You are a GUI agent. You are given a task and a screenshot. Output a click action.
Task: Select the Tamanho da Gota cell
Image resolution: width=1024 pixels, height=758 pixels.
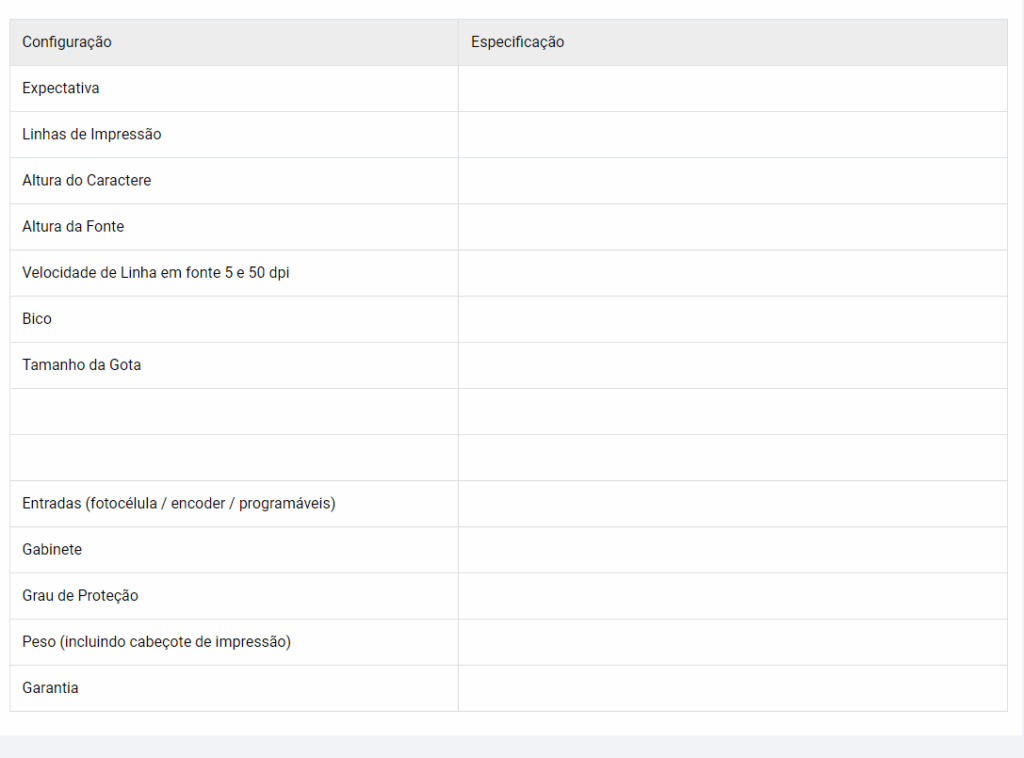pos(82,365)
